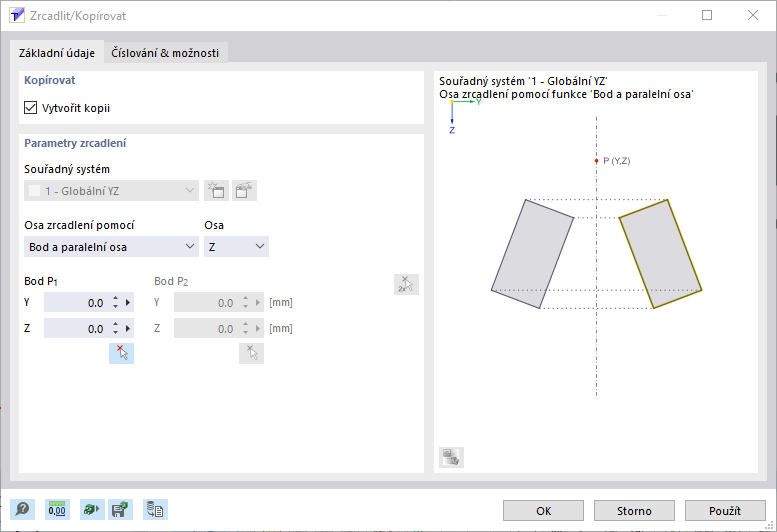Toggle the 'Vytvořit kopii' checkbox
The width and height of the screenshot is (777, 532).
[x=30, y=107]
